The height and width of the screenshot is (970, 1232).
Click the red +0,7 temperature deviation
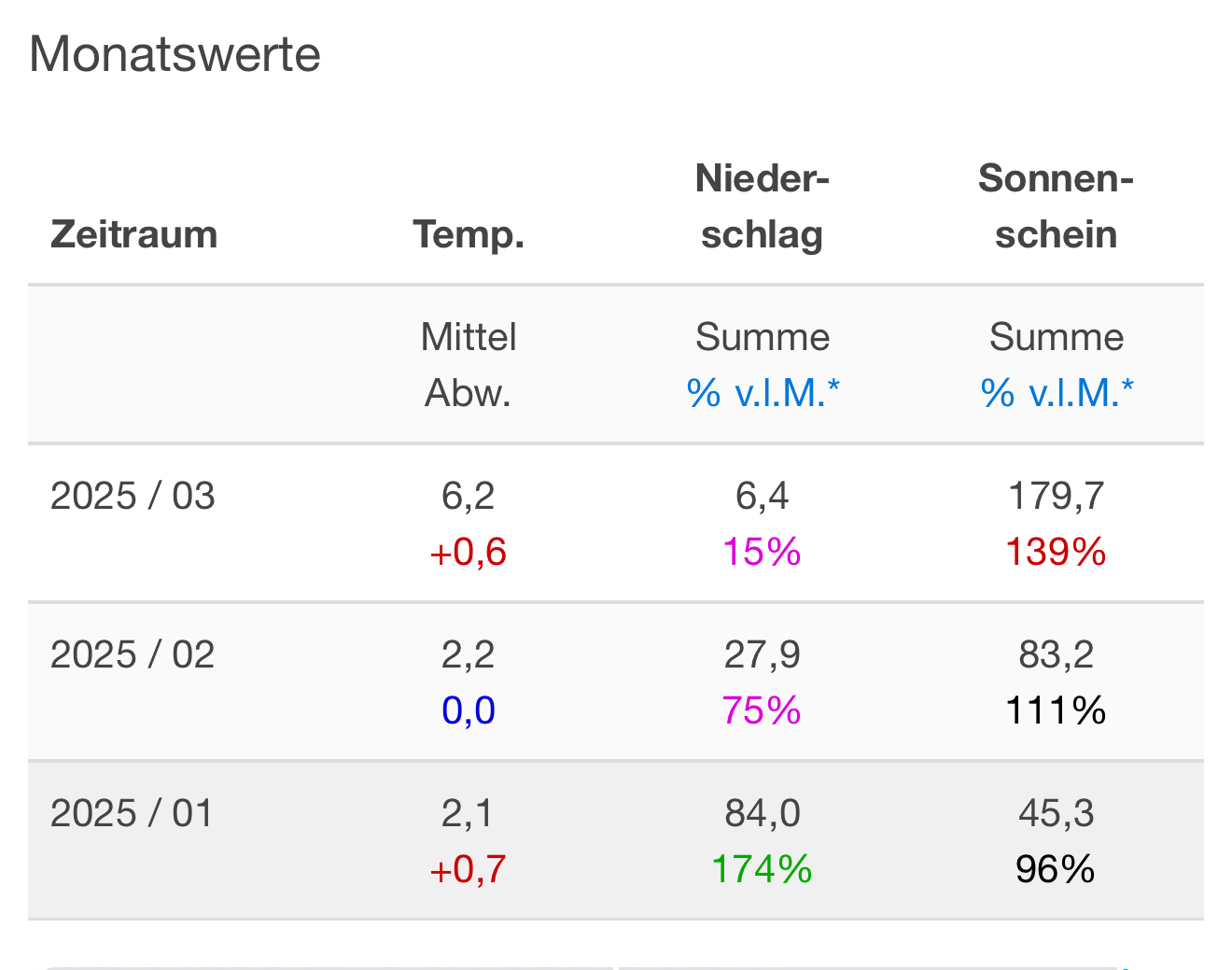point(468,869)
